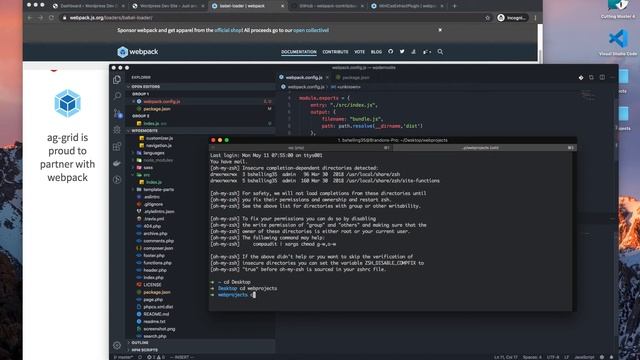Click webpack logo in site header
This screenshot has height=360, width=640.
(x=138, y=52)
